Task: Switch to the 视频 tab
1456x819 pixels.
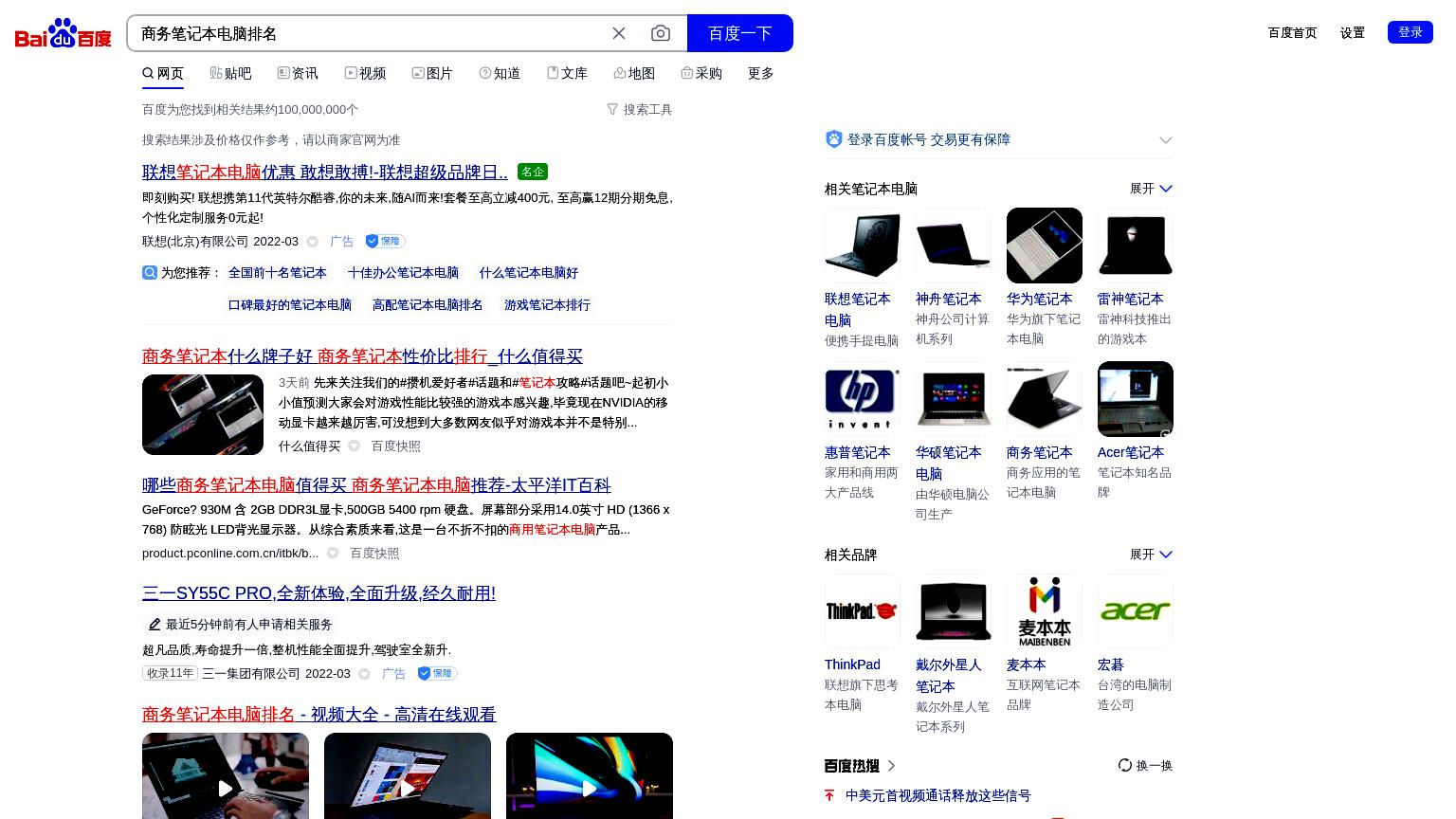Action: 365,73
